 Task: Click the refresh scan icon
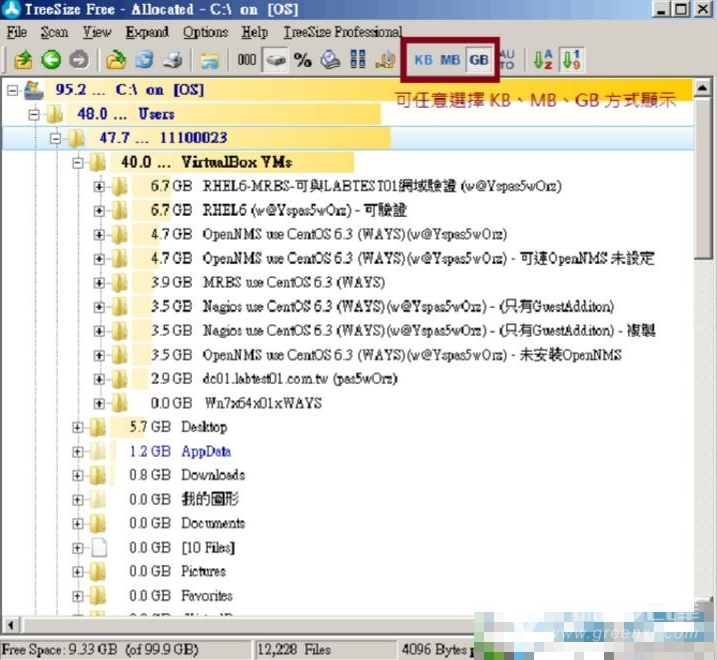[144, 60]
